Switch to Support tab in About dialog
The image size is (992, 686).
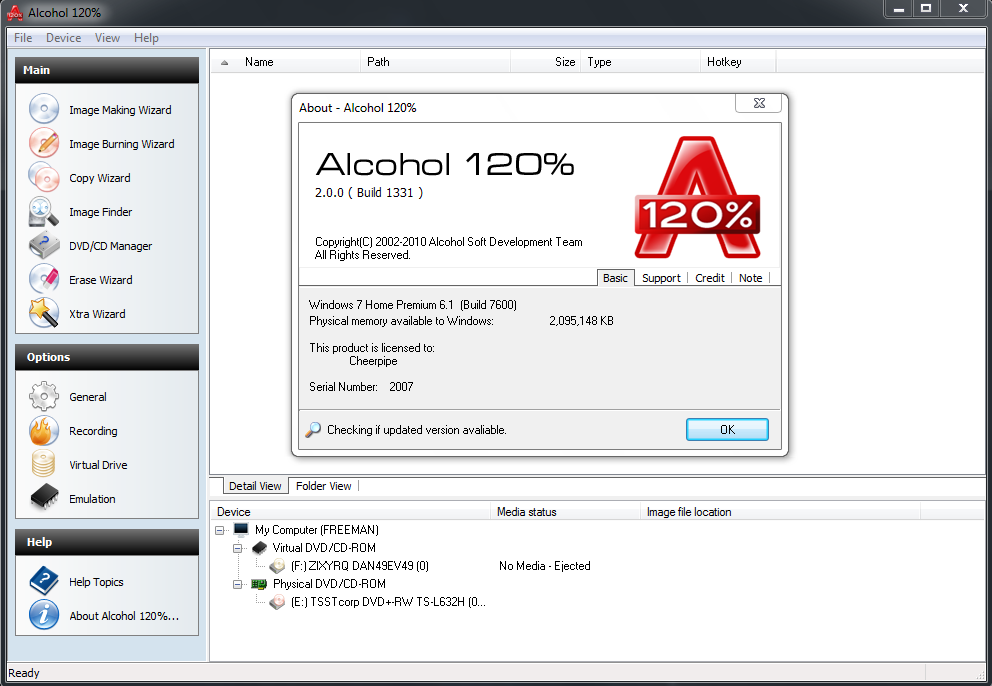(x=661, y=278)
